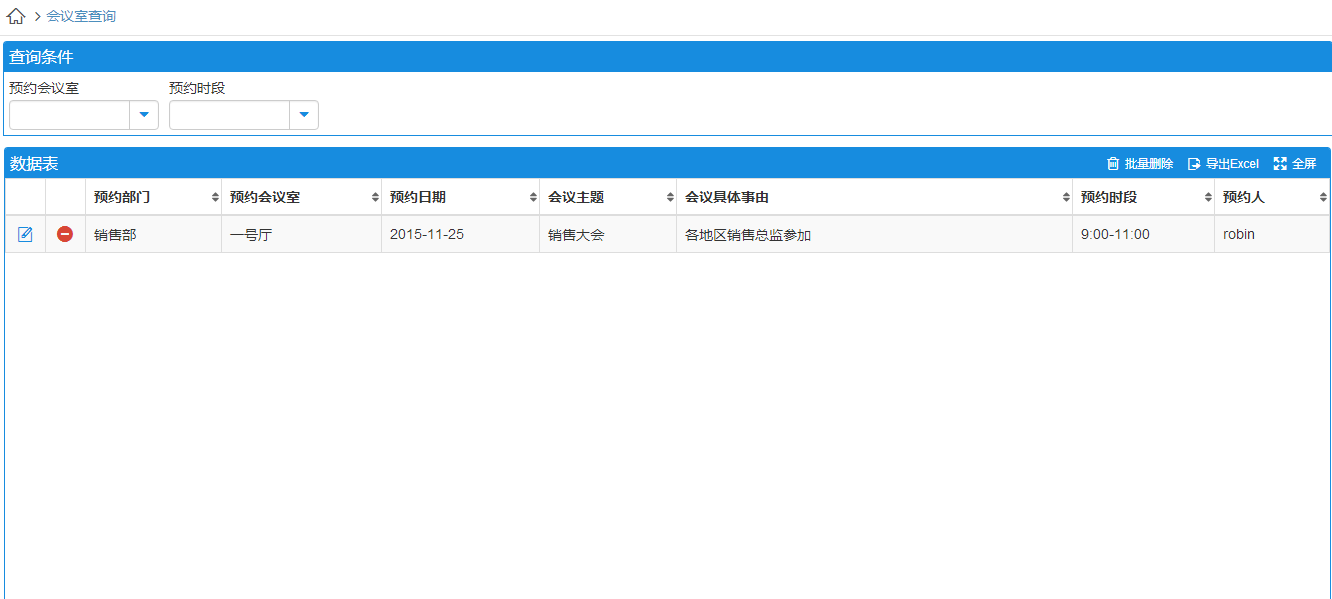The height and width of the screenshot is (599, 1332).
Task: Open the 预约时段 dropdown arrow
Action: coord(304,116)
